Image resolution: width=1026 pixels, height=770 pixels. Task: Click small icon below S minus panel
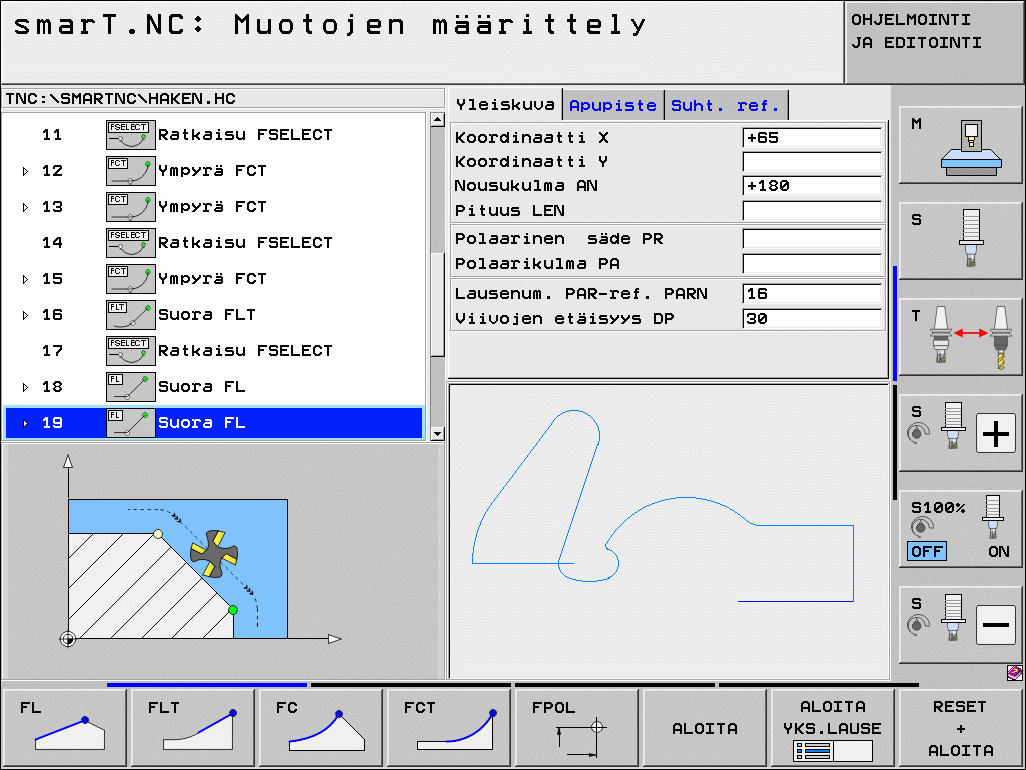click(1014, 673)
